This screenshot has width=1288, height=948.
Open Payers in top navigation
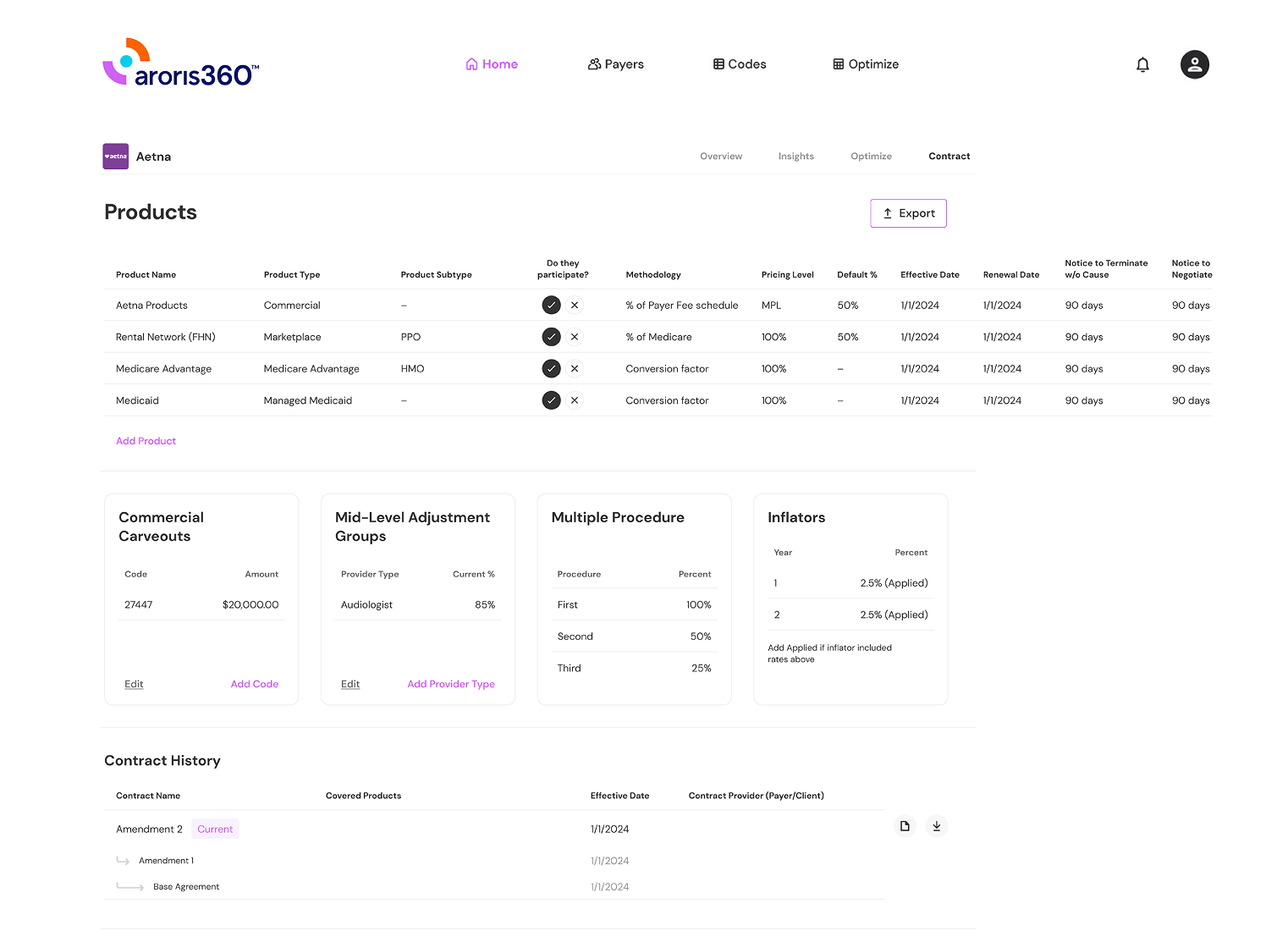(x=616, y=64)
